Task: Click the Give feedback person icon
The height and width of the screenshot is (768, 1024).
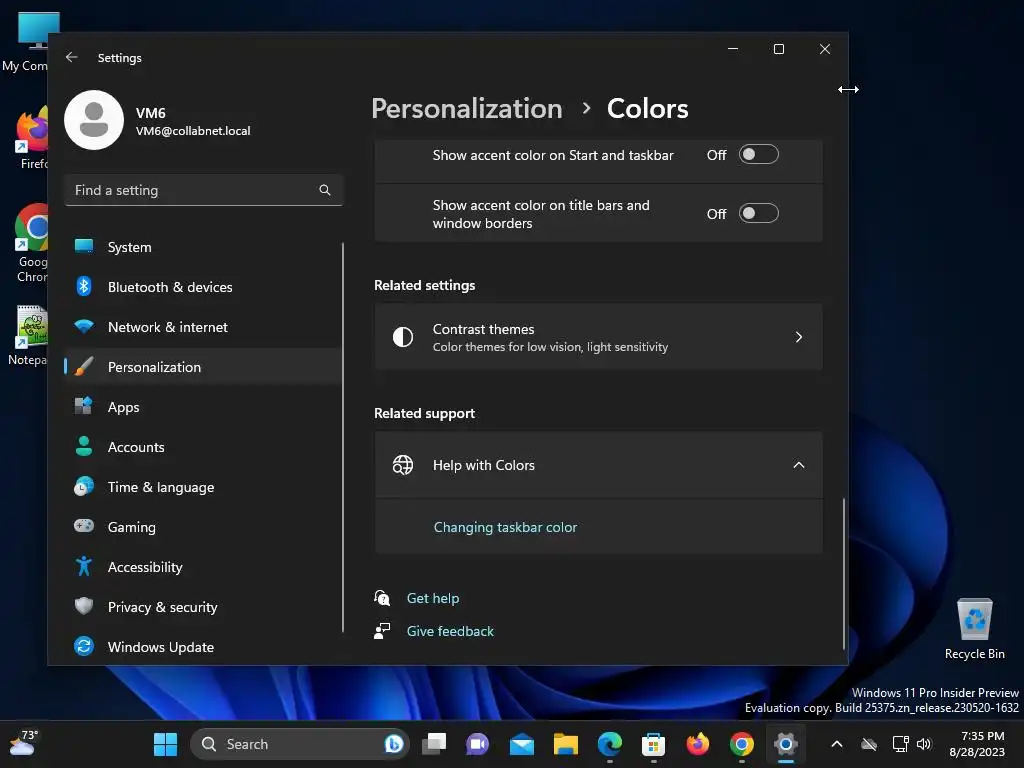Action: [382, 631]
